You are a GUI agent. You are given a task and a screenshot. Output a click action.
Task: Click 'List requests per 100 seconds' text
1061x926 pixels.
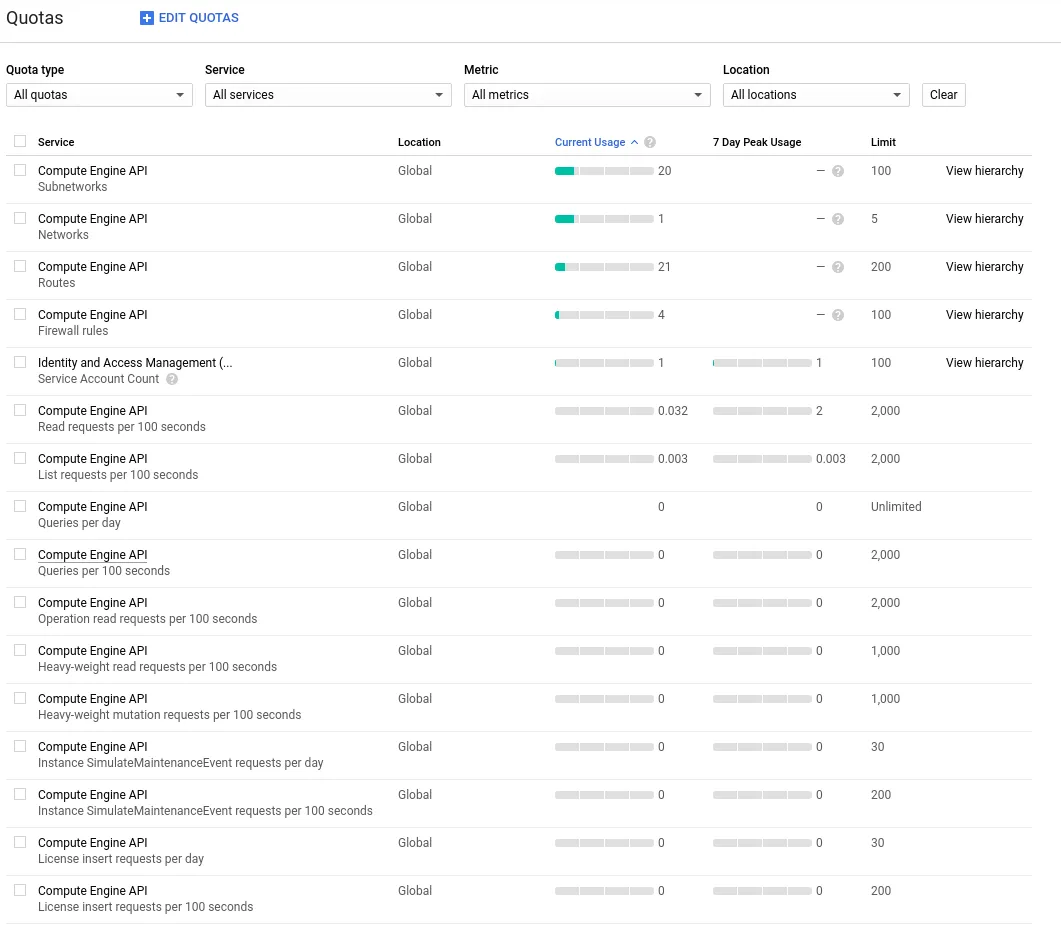click(x=118, y=475)
